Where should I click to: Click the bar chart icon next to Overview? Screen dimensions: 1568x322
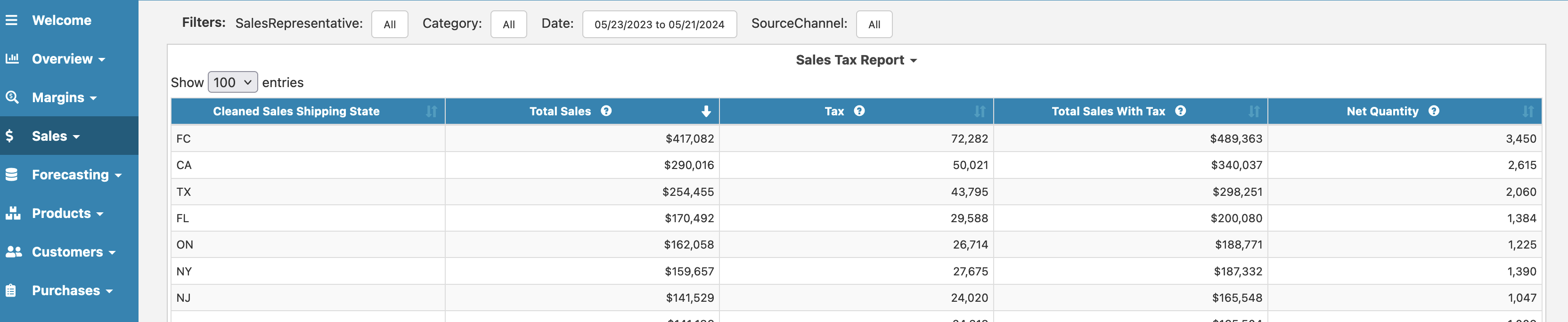tap(12, 58)
